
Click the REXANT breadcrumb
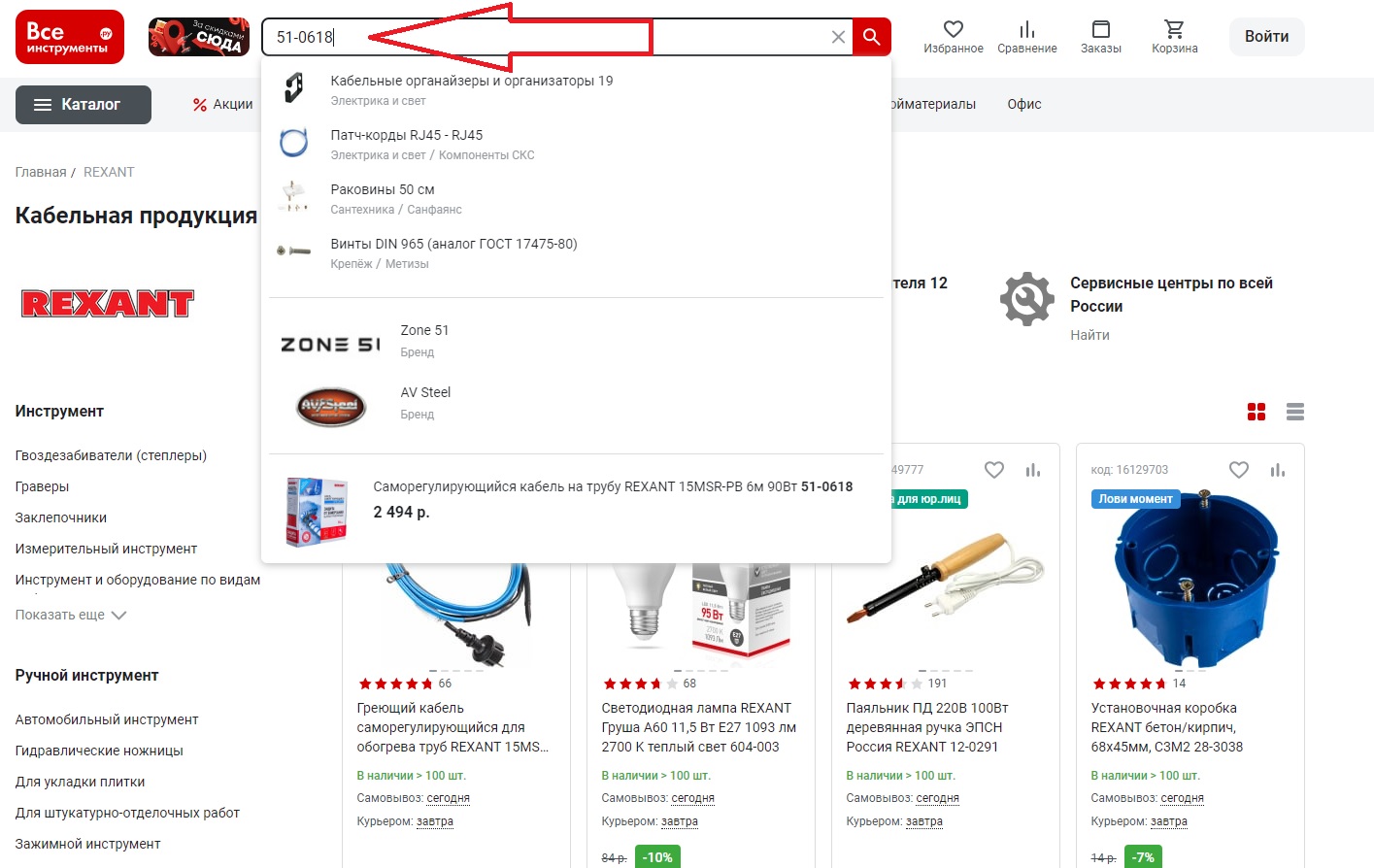coord(109,172)
